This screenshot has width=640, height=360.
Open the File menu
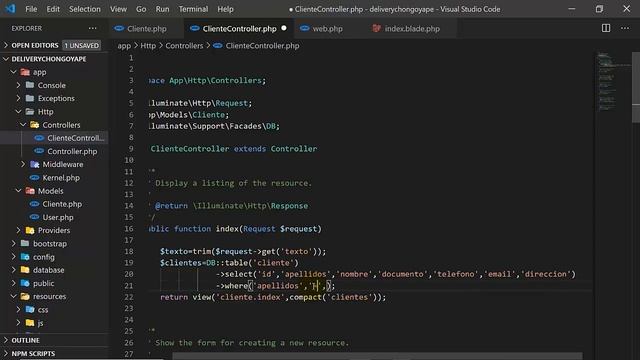31,9
